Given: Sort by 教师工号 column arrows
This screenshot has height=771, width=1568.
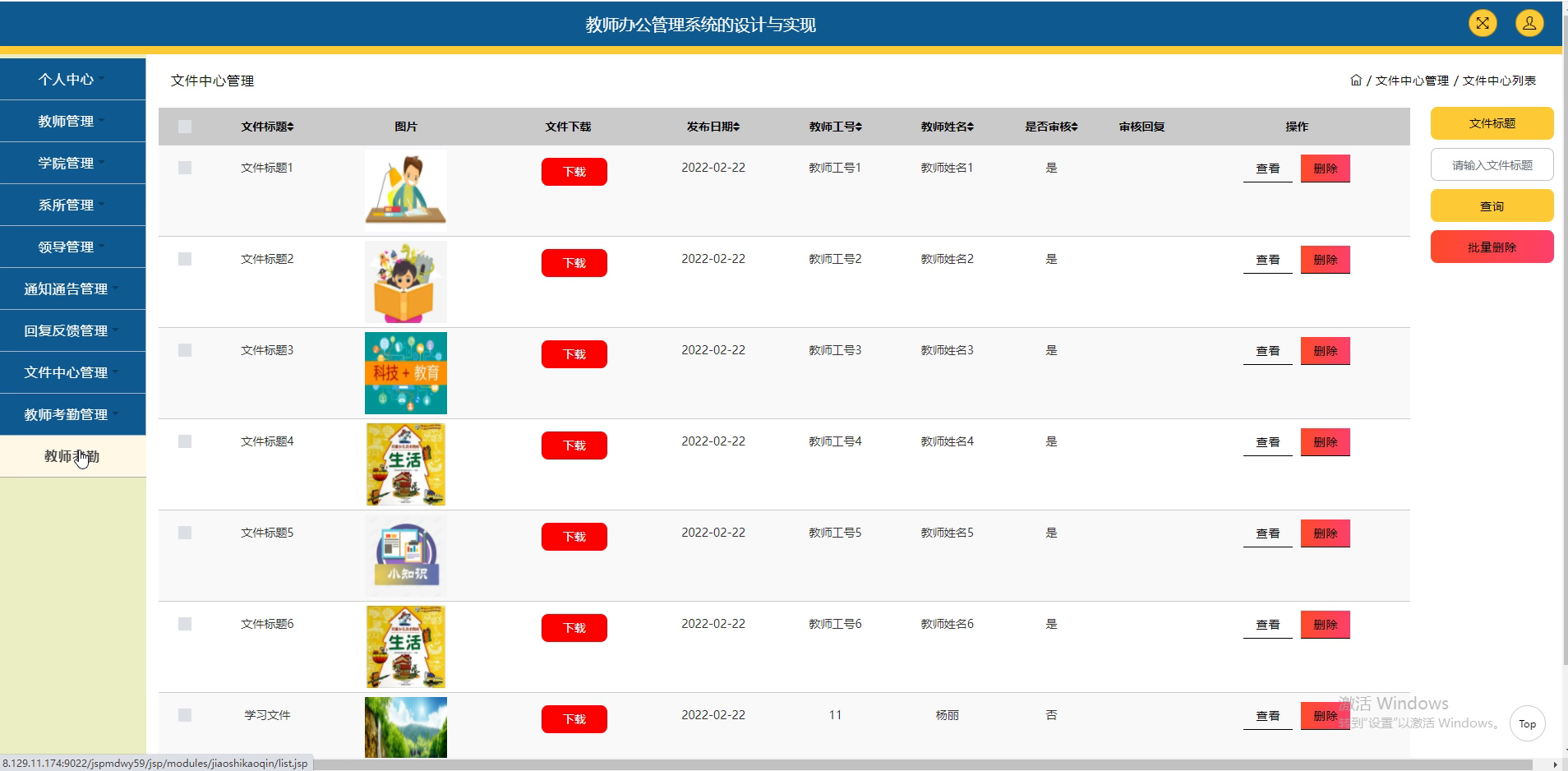Looking at the screenshot, I should (859, 127).
